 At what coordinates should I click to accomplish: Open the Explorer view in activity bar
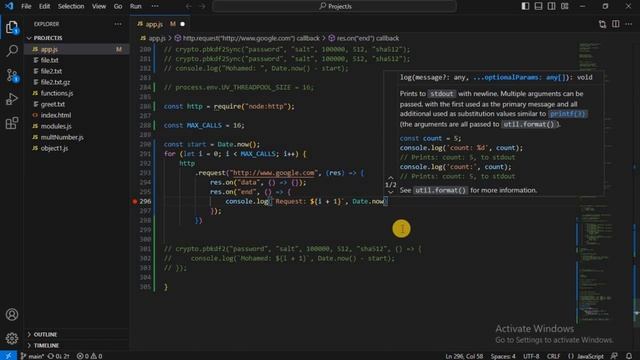12,27
